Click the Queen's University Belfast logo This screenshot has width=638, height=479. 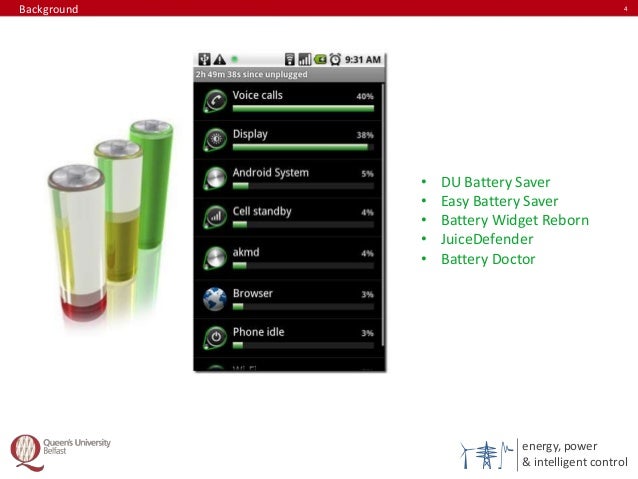click(61, 453)
